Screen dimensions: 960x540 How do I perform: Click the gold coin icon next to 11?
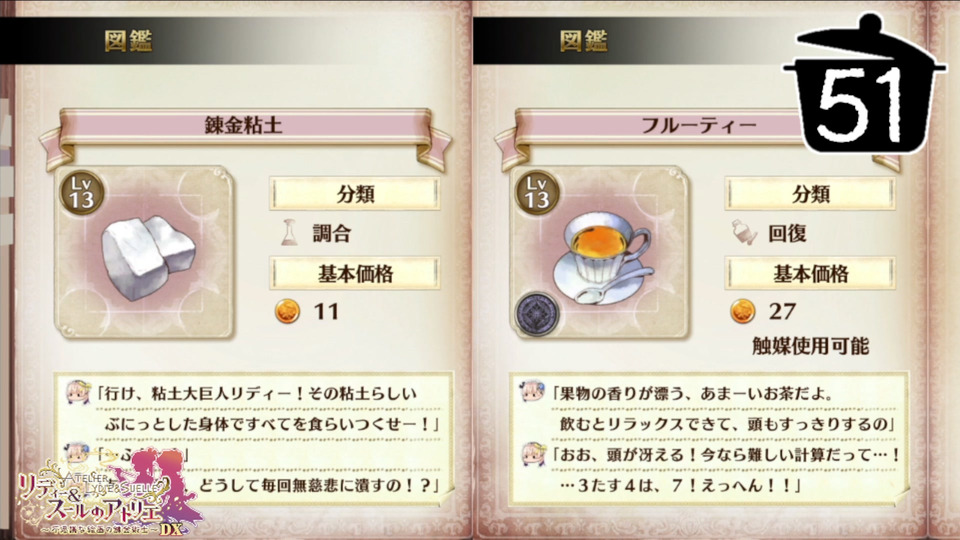[287, 311]
